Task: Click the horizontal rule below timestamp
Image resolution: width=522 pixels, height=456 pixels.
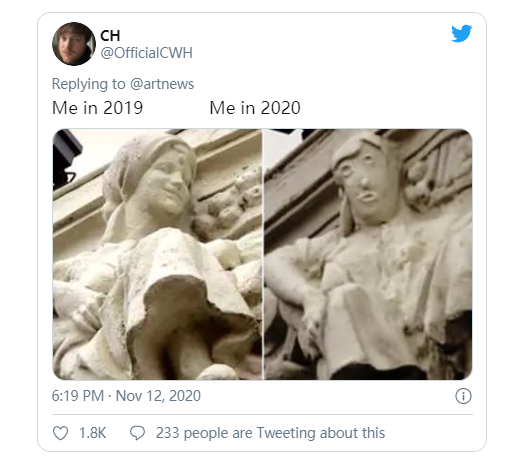Action: tap(262, 415)
